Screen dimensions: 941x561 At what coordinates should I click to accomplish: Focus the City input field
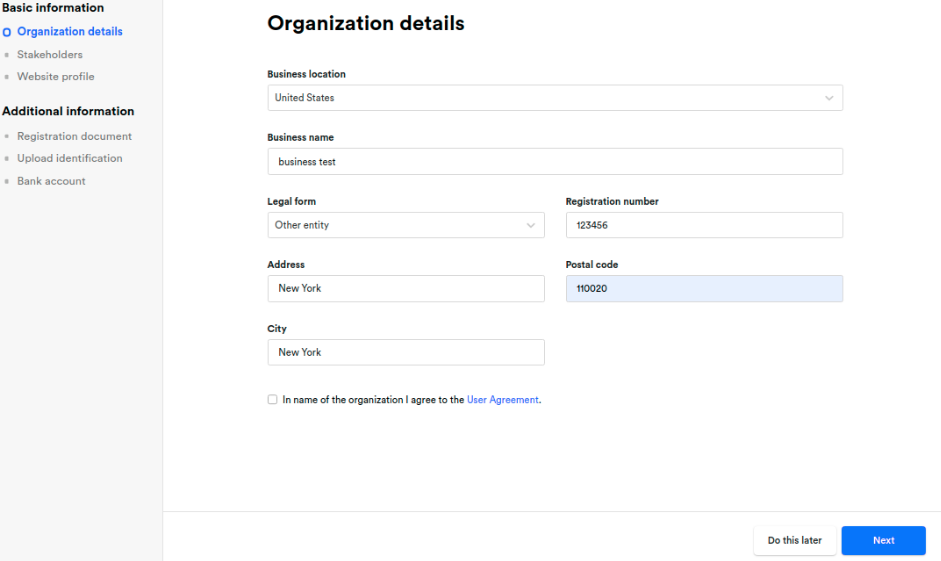pos(405,352)
